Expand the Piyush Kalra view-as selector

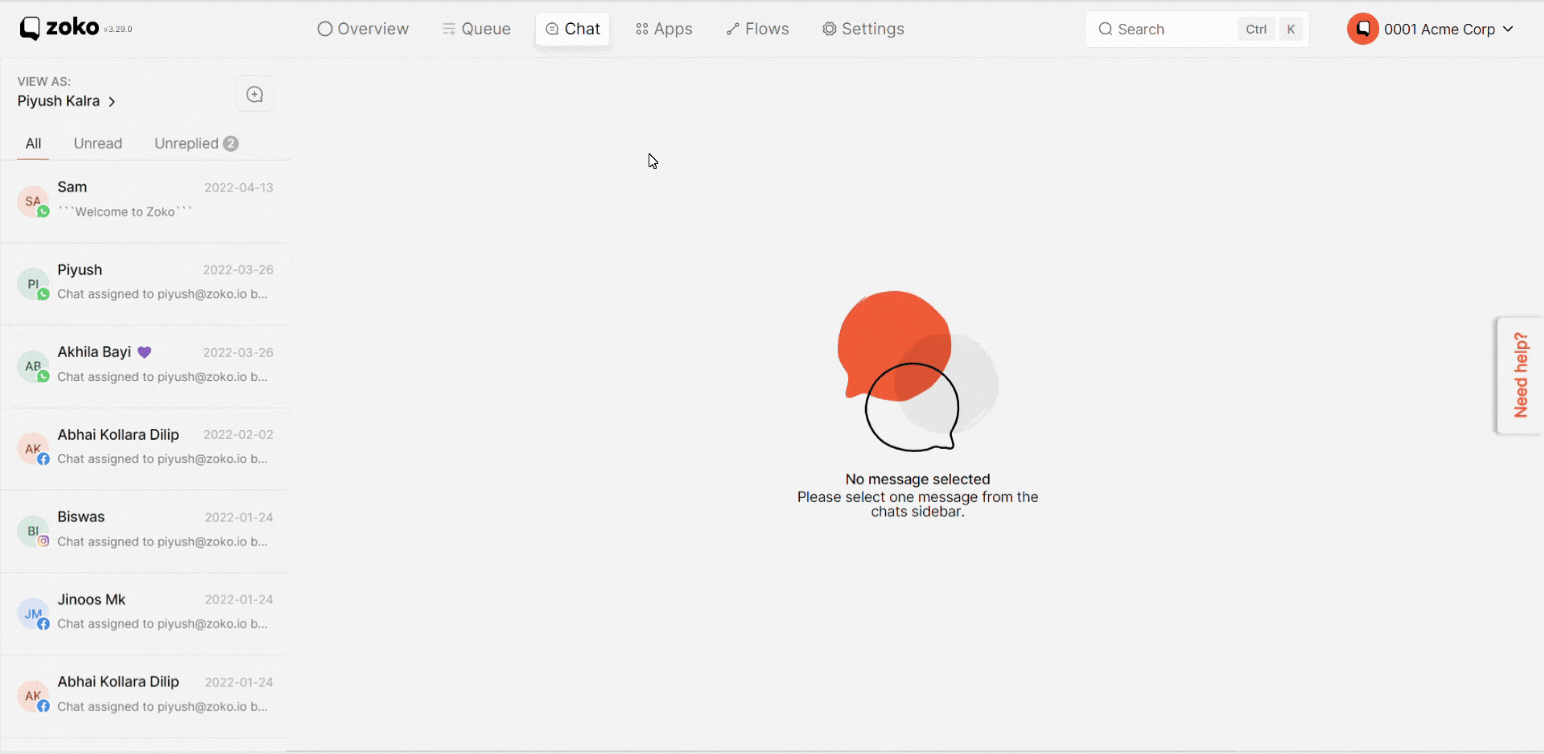pyautogui.click(x=67, y=101)
